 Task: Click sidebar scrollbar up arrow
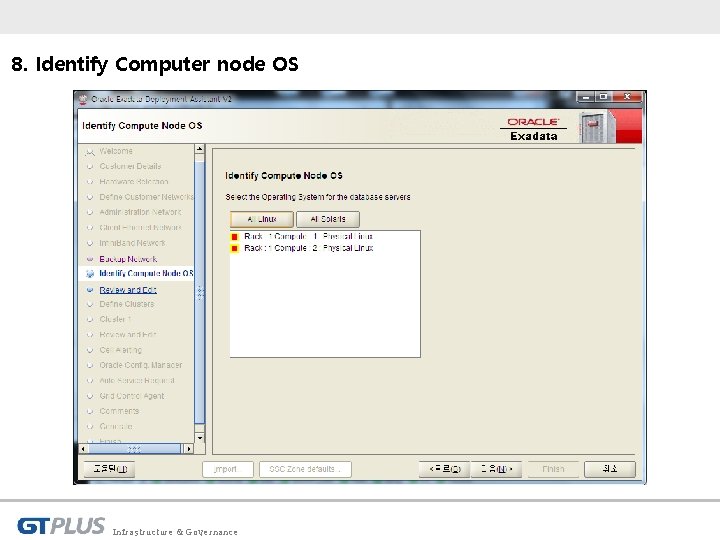[x=199, y=149]
